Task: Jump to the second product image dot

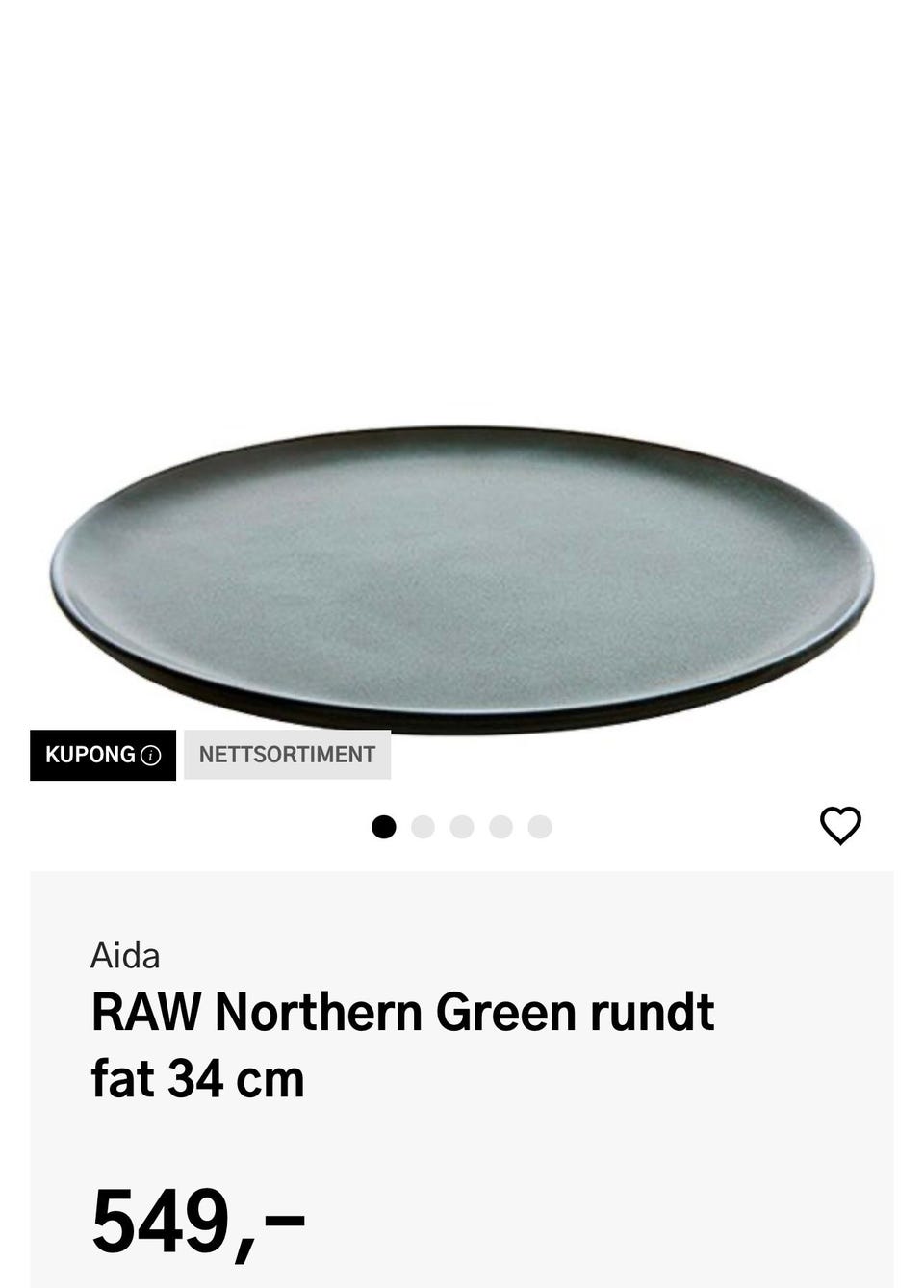Action: pos(423,827)
